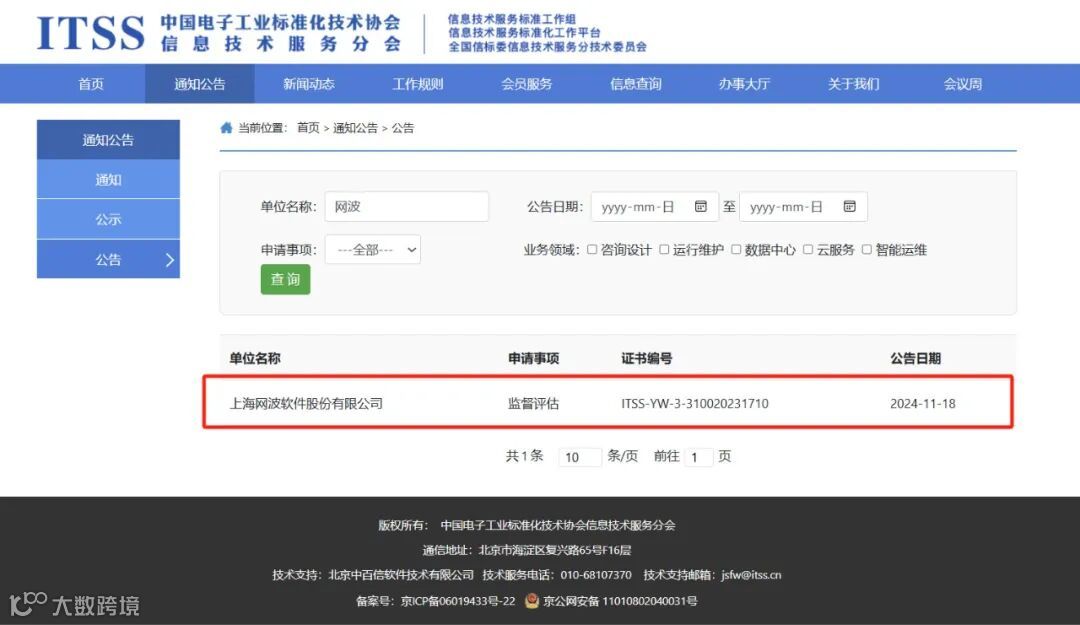
Task: Check the 云服务 checkbox
Action: tap(808, 249)
